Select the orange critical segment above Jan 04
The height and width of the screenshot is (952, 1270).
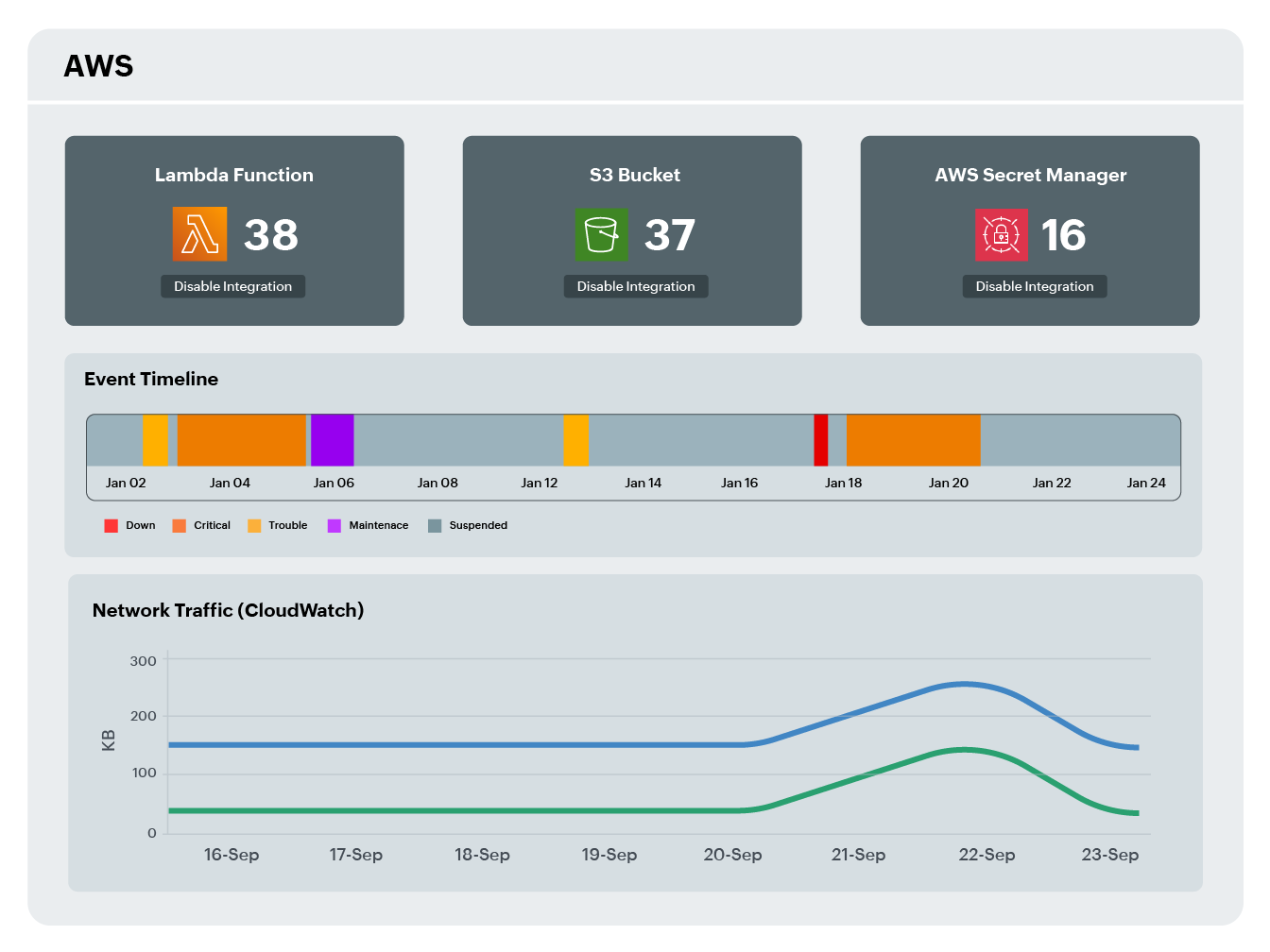(242, 440)
